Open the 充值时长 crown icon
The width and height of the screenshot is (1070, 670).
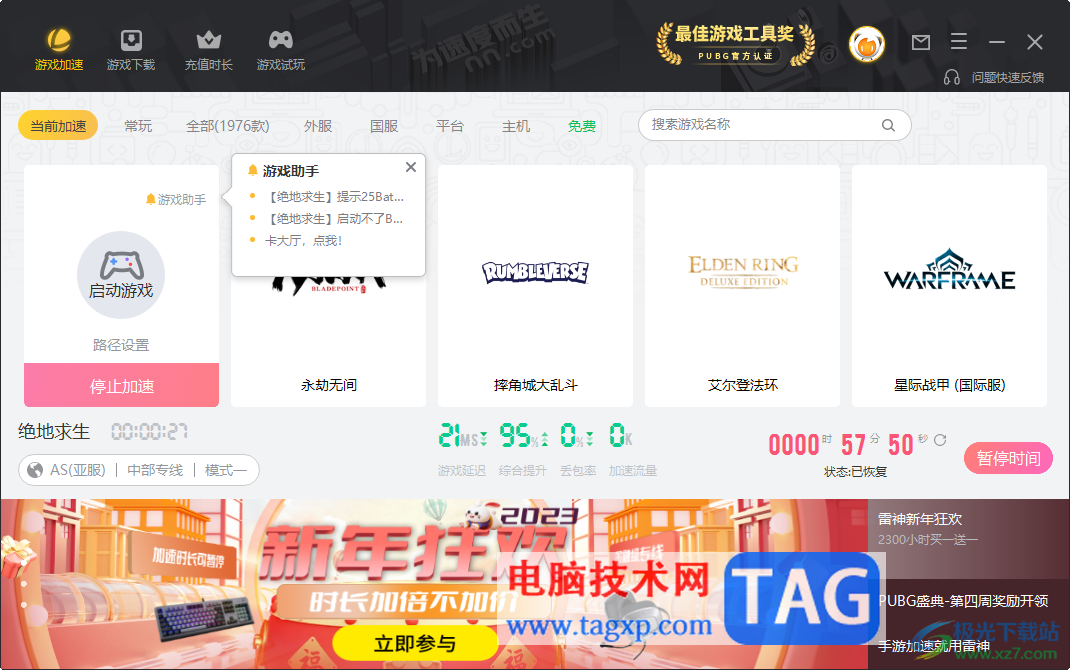(209, 40)
